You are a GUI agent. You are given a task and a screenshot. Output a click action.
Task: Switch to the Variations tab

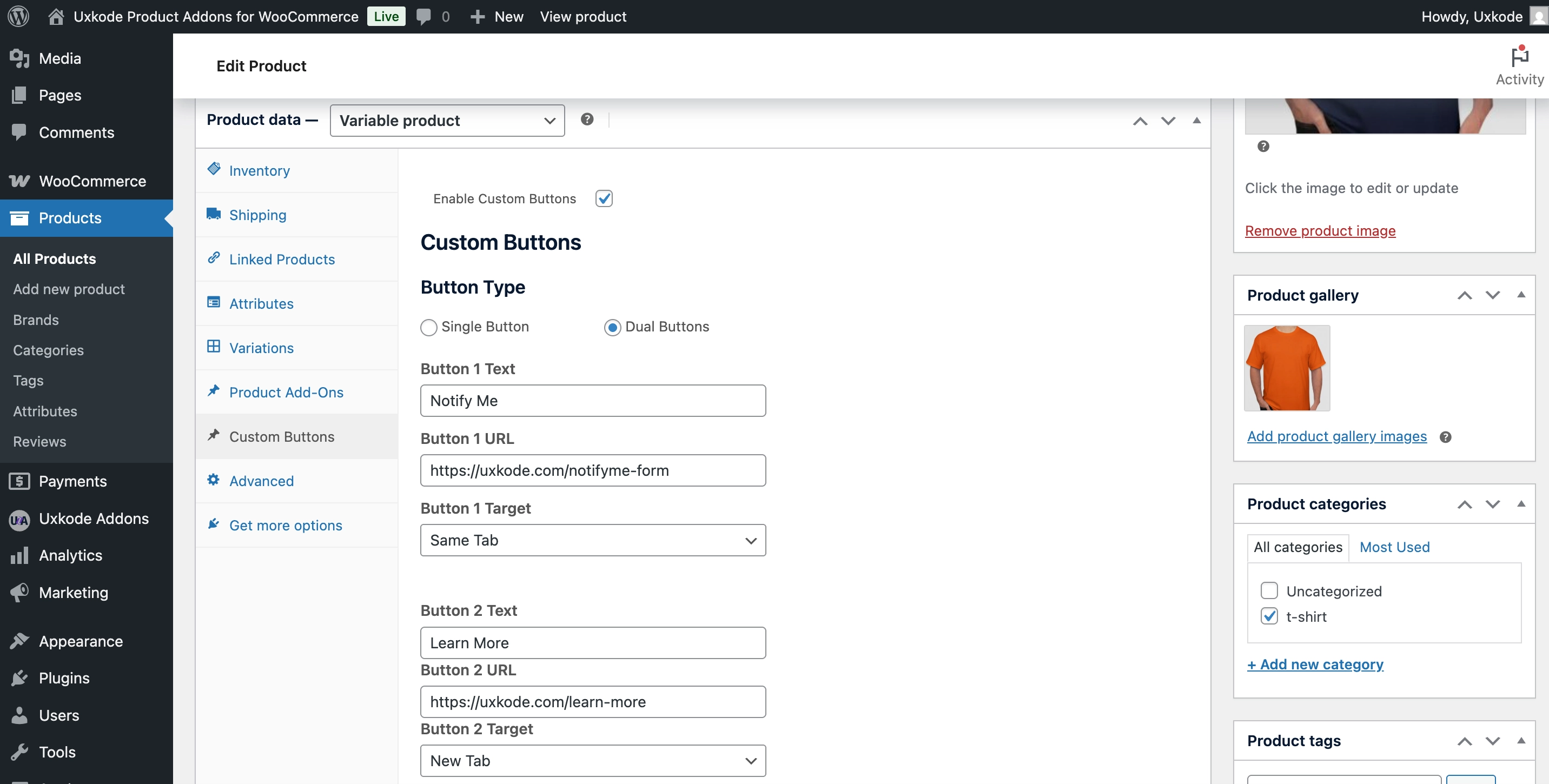coord(261,348)
